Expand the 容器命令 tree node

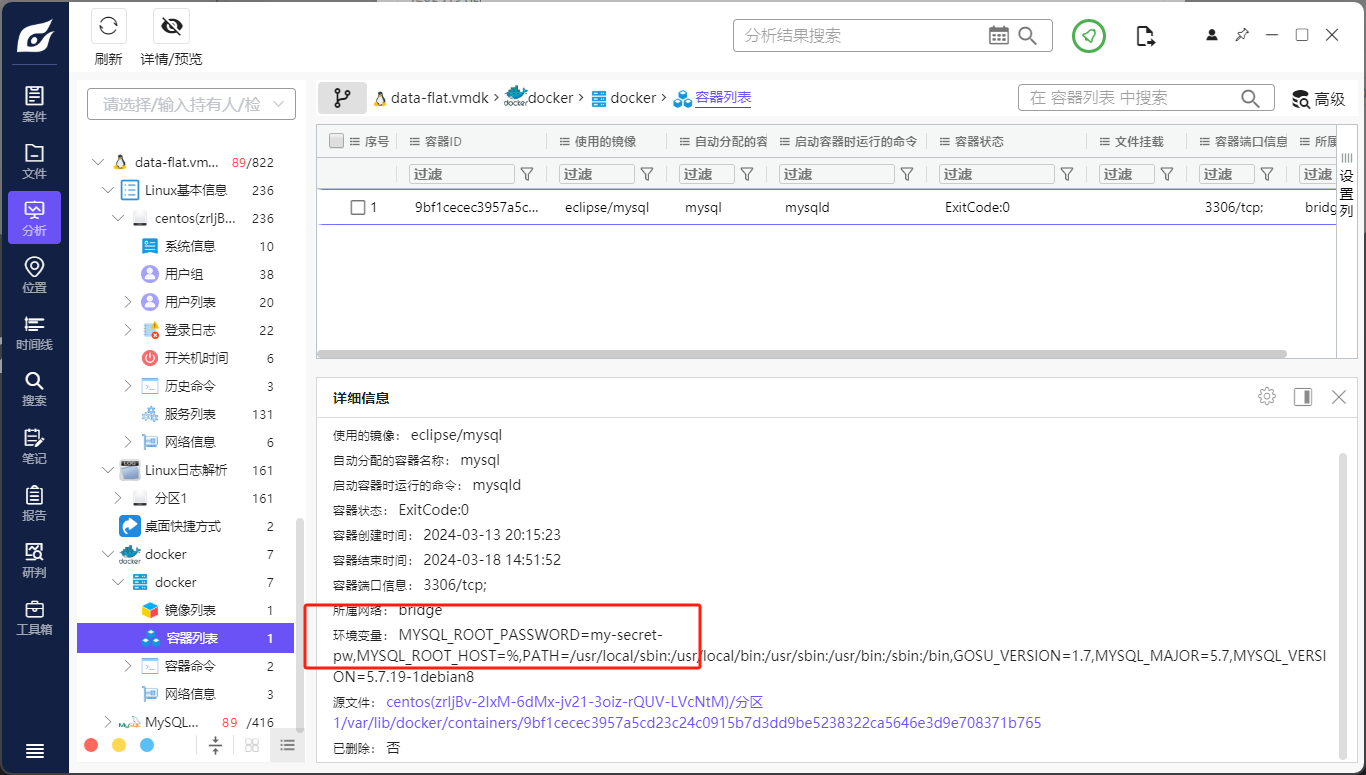tap(128, 666)
